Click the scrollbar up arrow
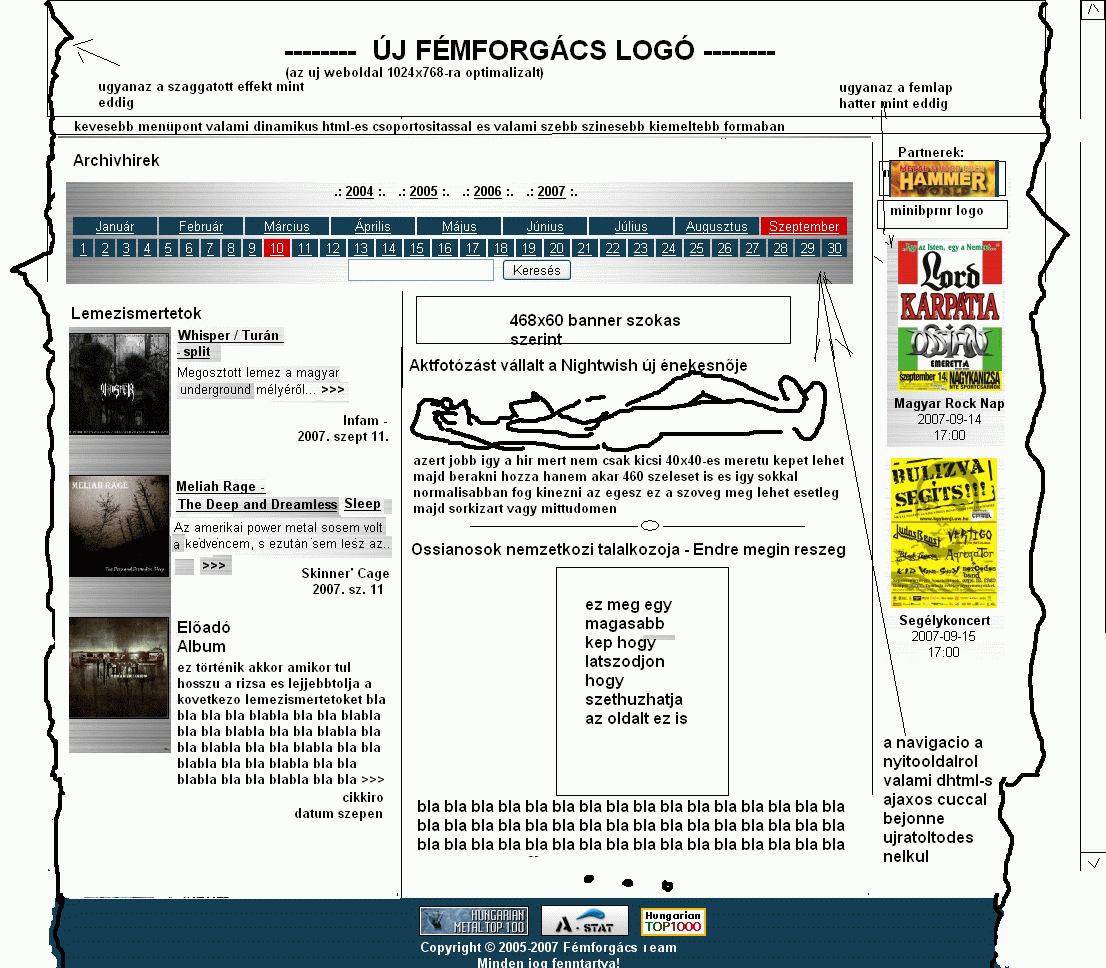The image size is (1106, 968). click(1093, 10)
